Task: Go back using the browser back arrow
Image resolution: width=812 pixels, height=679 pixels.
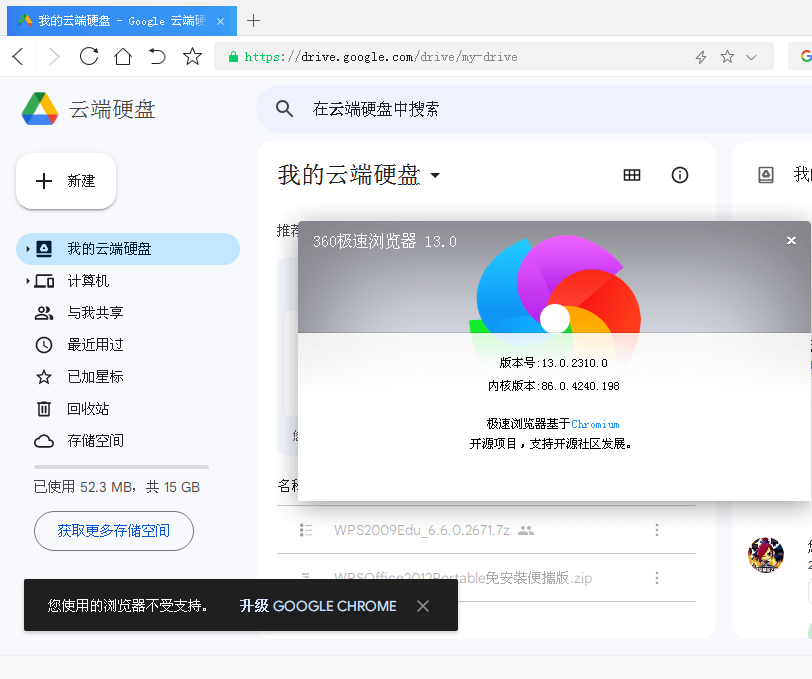Action: click(18, 56)
